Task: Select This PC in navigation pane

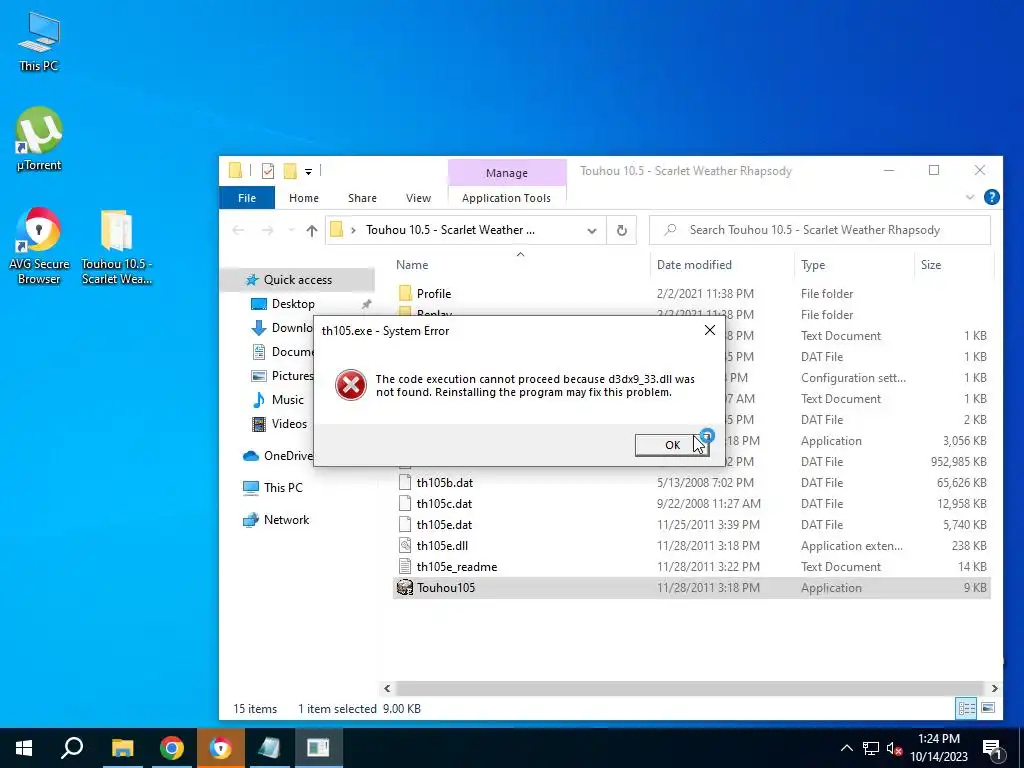Action: [283, 488]
